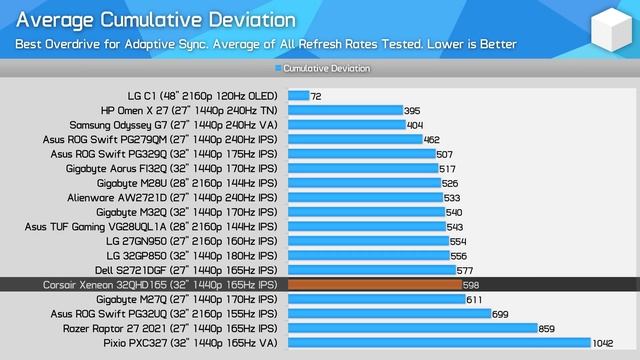Screen dimensions: 640x360
Task: Select the 'LG 32GP850' label
Action: coord(192,256)
